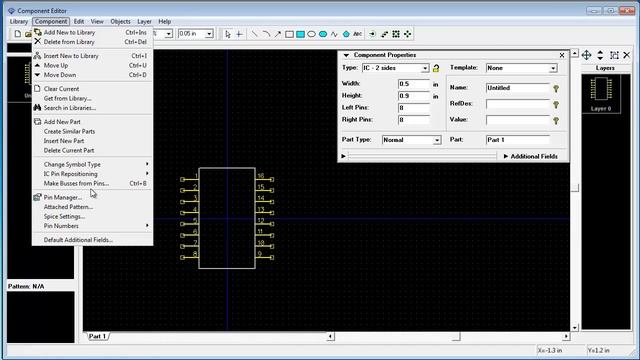640x360 pixels.
Task: Choose Add New to Library
Action: pos(92,32)
